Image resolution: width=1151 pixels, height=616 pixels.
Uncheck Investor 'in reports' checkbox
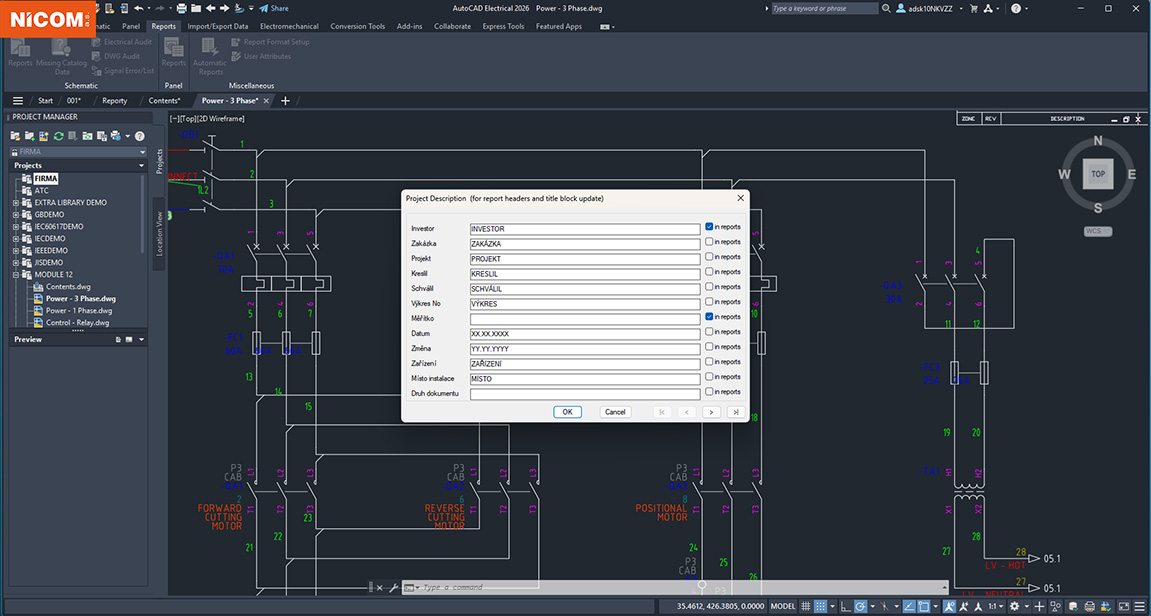[709, 227]
